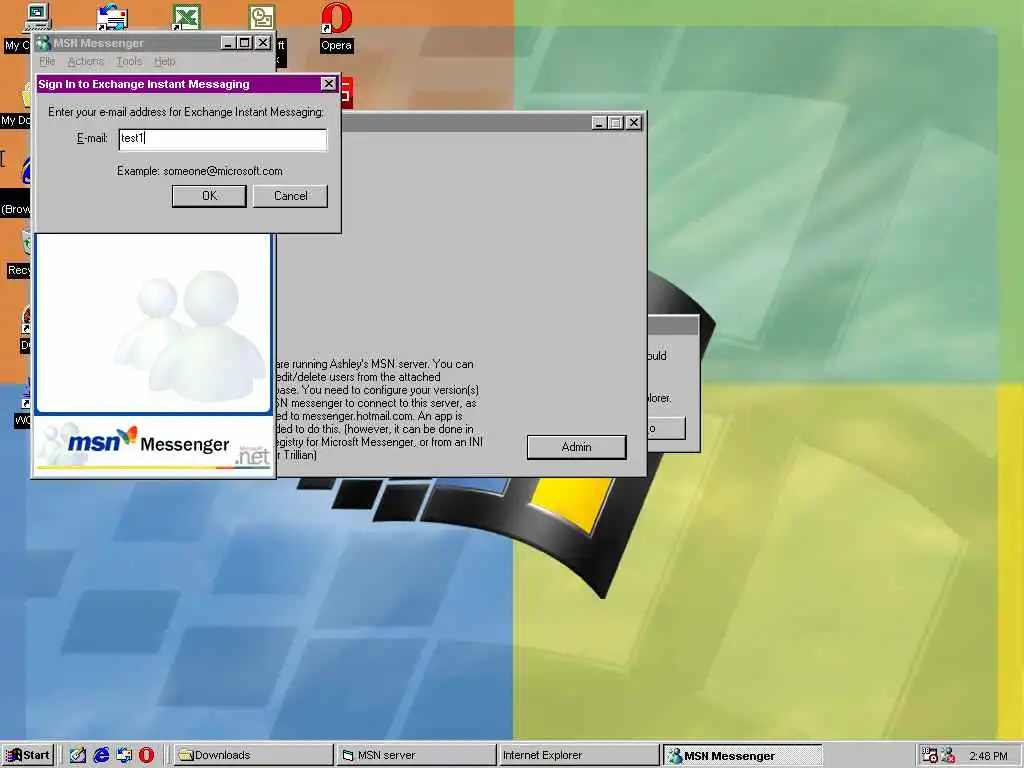The height and width of the screenshot is (768, 1024).
Task: Click MSN Messenger title bar icon
Action: click(44, 43)
